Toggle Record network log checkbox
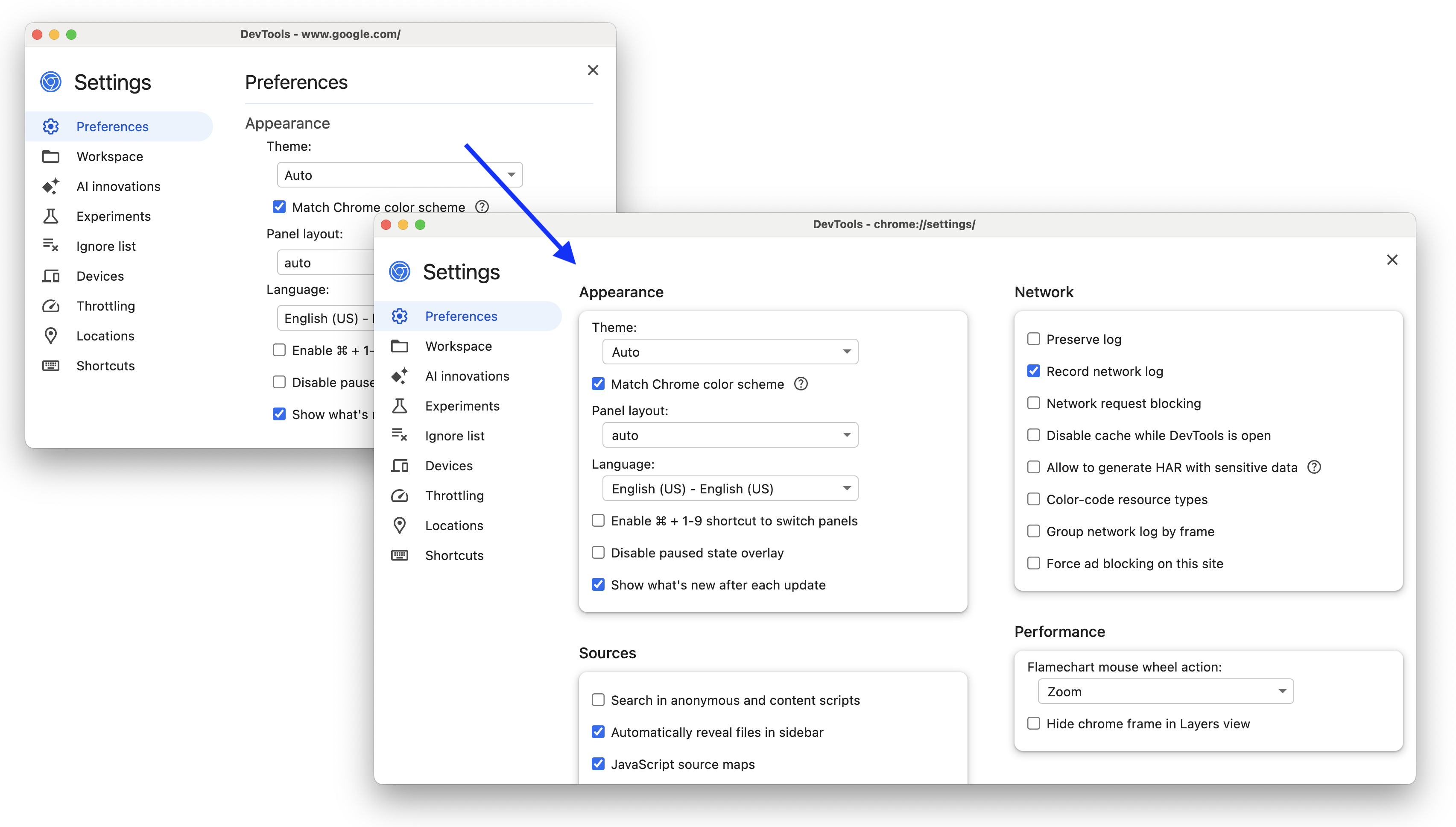Screen dimensions: 1456x827 click(x=1033, y=371)
